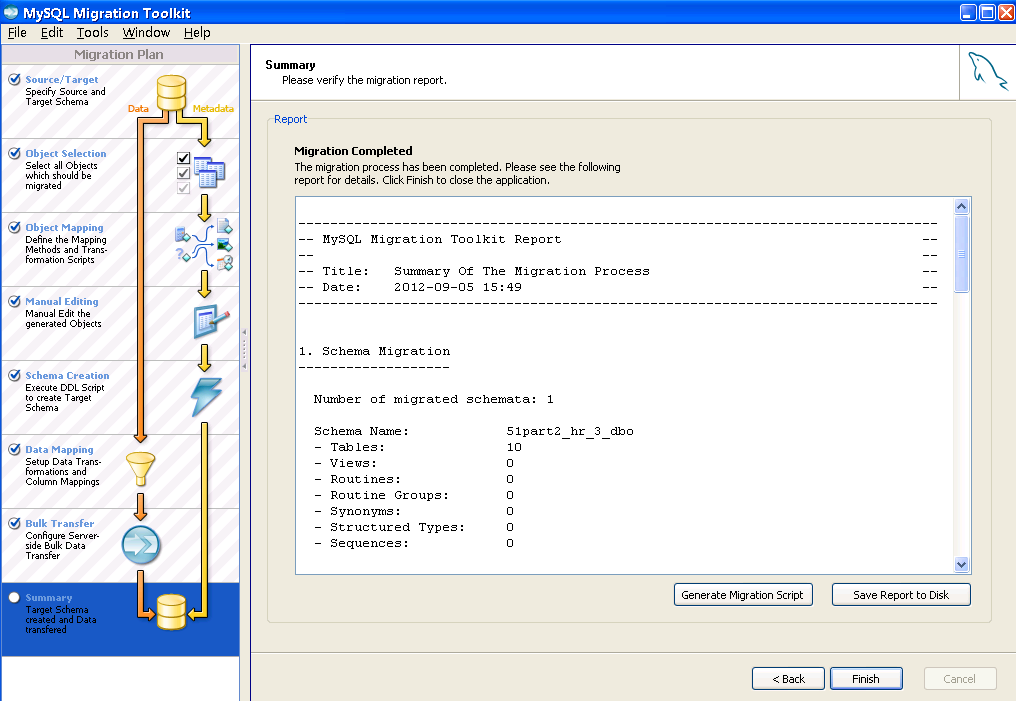Image resolution: width=1016 pixels, height=701 pixels.
Task: Click the 'Migration Completed' heading
Action: [353, 151]
